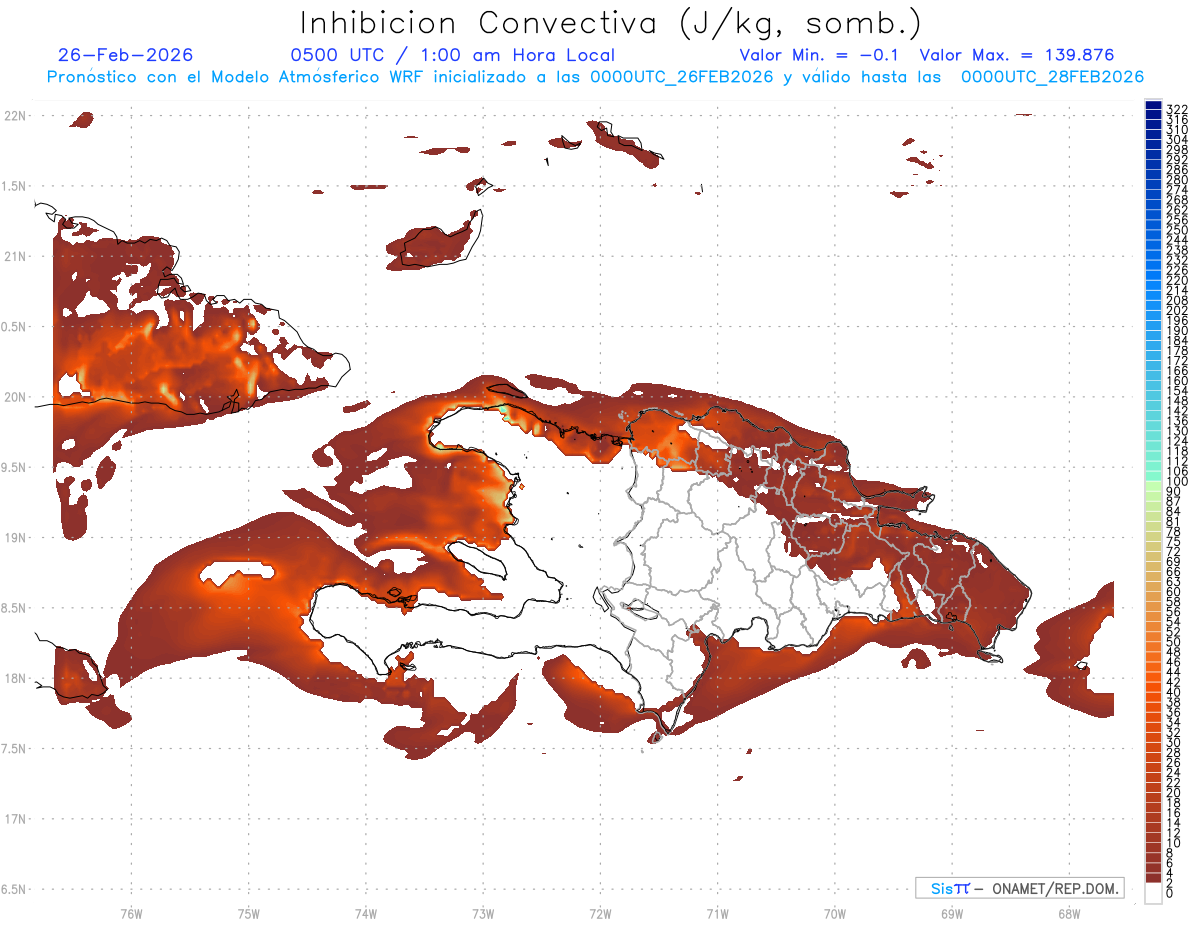
Task: Click the '73W' longitude label
Action: (x=483, y=913)
